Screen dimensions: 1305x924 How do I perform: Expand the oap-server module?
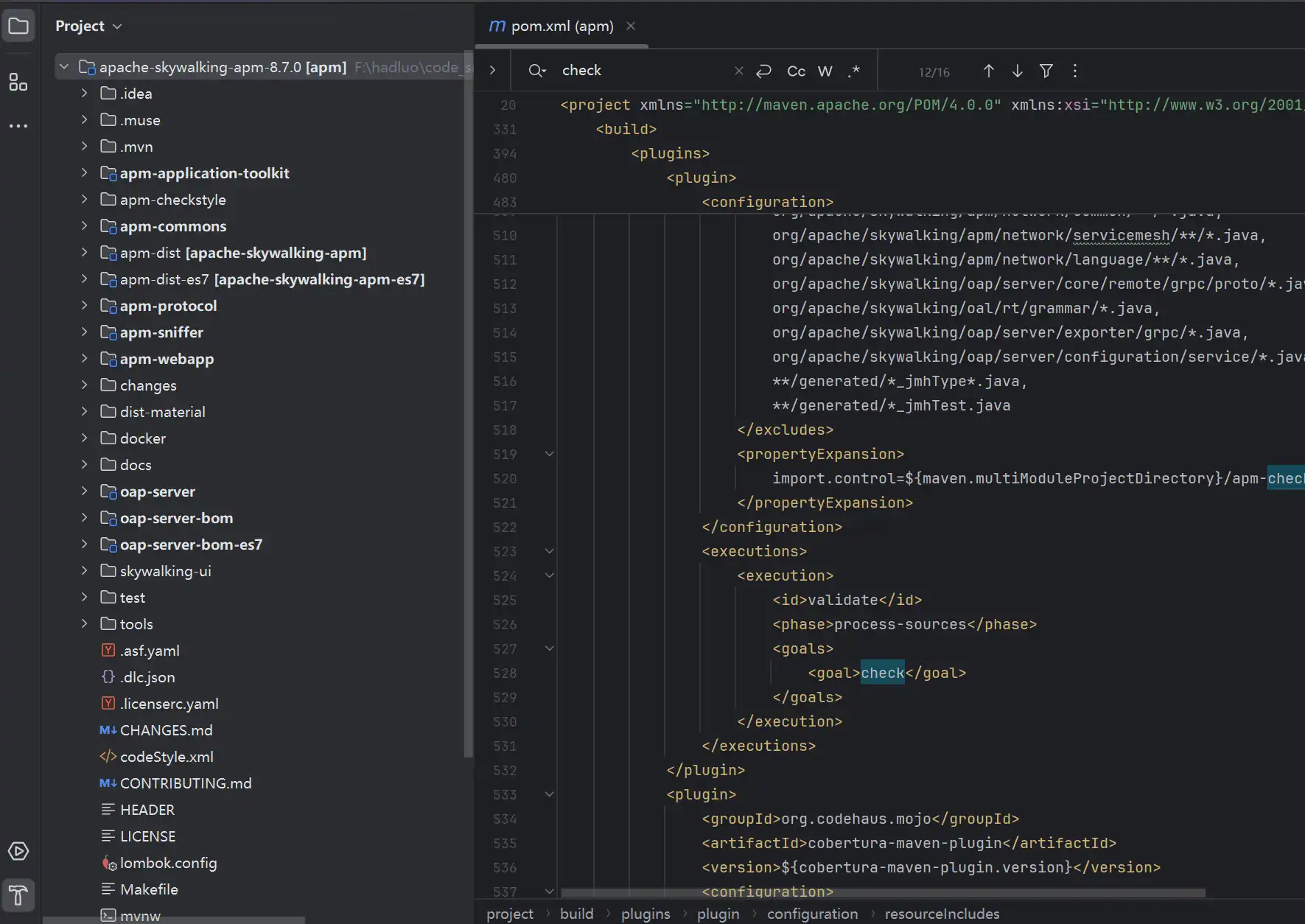[x=84, y=491]
